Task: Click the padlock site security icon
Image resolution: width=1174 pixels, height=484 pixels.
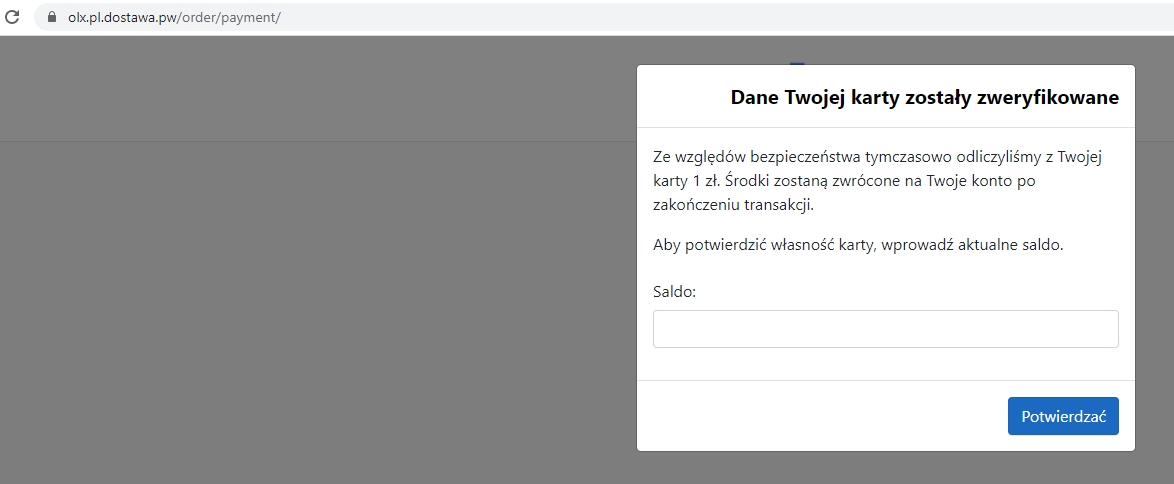Action: click(52, 16)
